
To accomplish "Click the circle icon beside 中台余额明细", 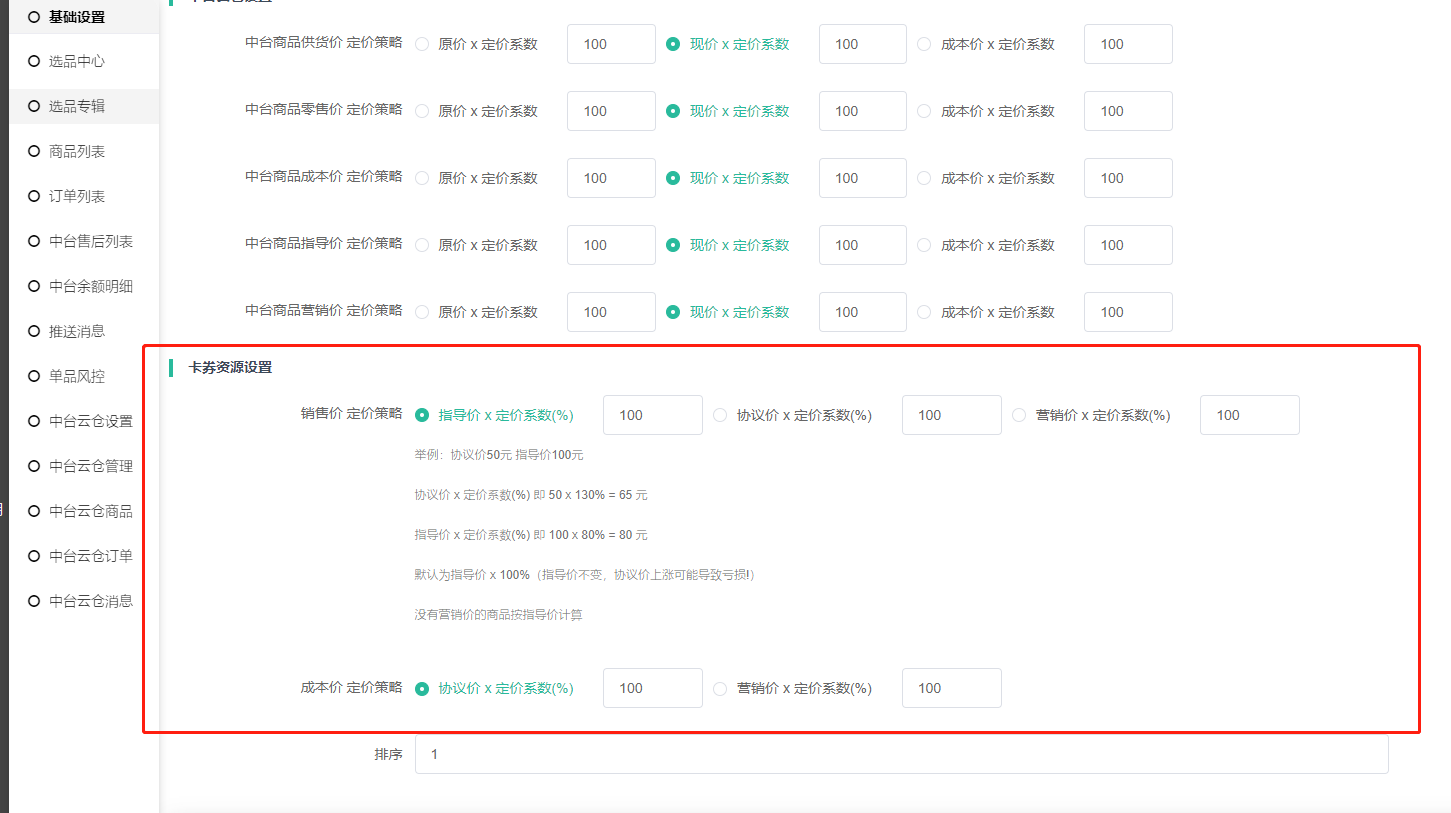I will (34, 286).
